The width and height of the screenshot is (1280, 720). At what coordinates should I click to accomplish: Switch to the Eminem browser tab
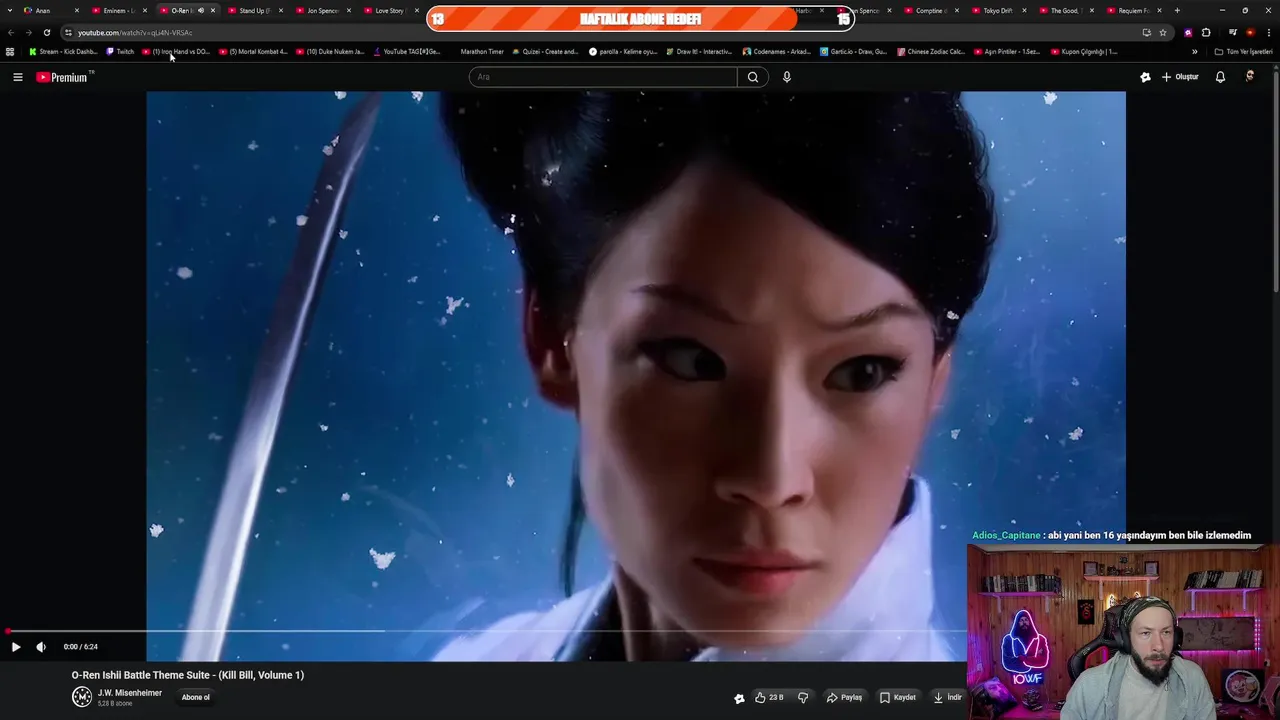pyautogui.click(x=118, y=10)
